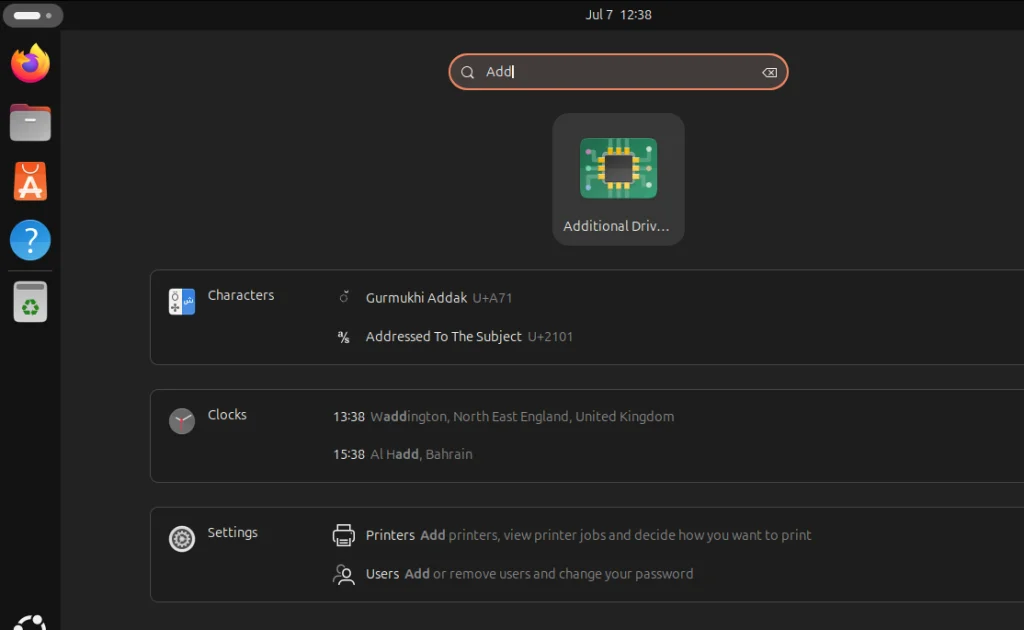Click the Activities pill in top bar
Screen dimensions: 1024x630
(32, 15)
